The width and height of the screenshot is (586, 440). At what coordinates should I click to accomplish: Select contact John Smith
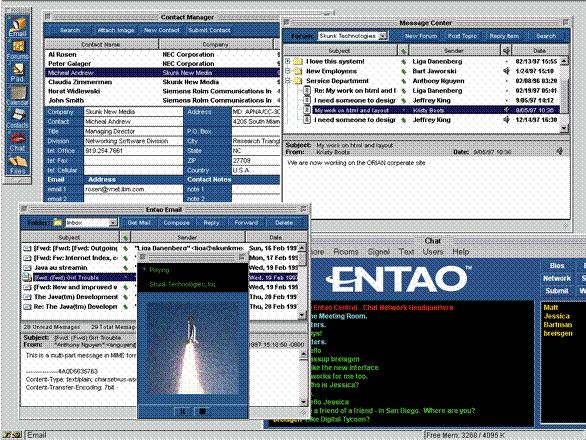pyautogui.click(x=162, y=100)
